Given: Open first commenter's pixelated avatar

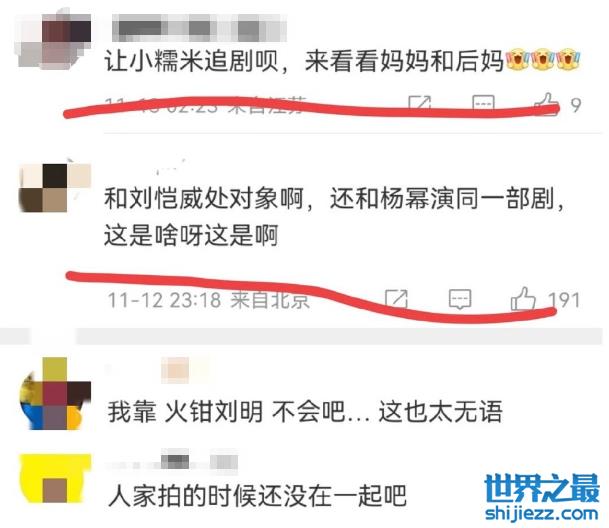Looking at the screenshot, I should (x=54, y=40).
